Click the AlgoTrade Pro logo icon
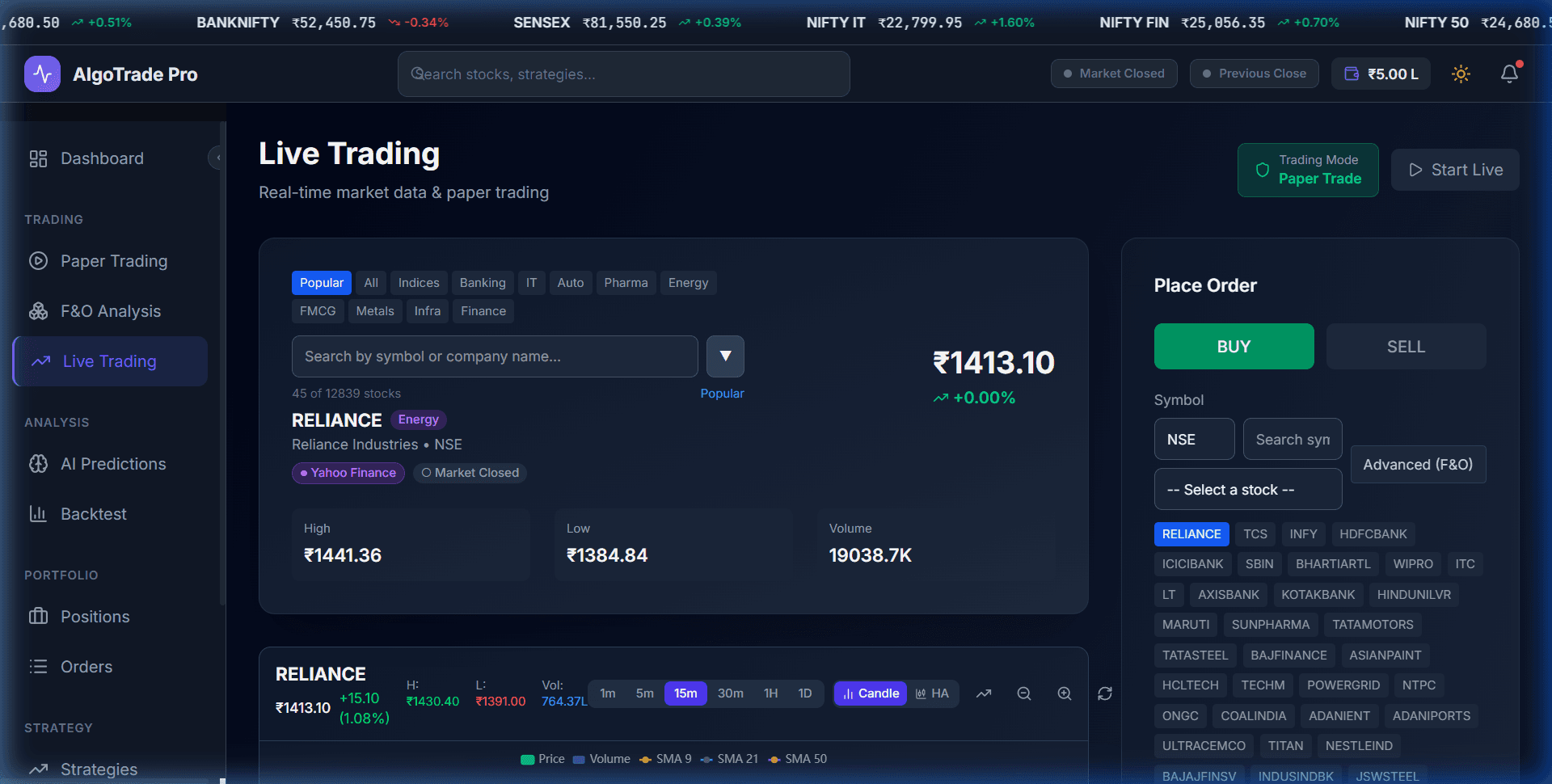Image resolution: width=1552 pixels, height=784 pixels. tap(41, 74)
